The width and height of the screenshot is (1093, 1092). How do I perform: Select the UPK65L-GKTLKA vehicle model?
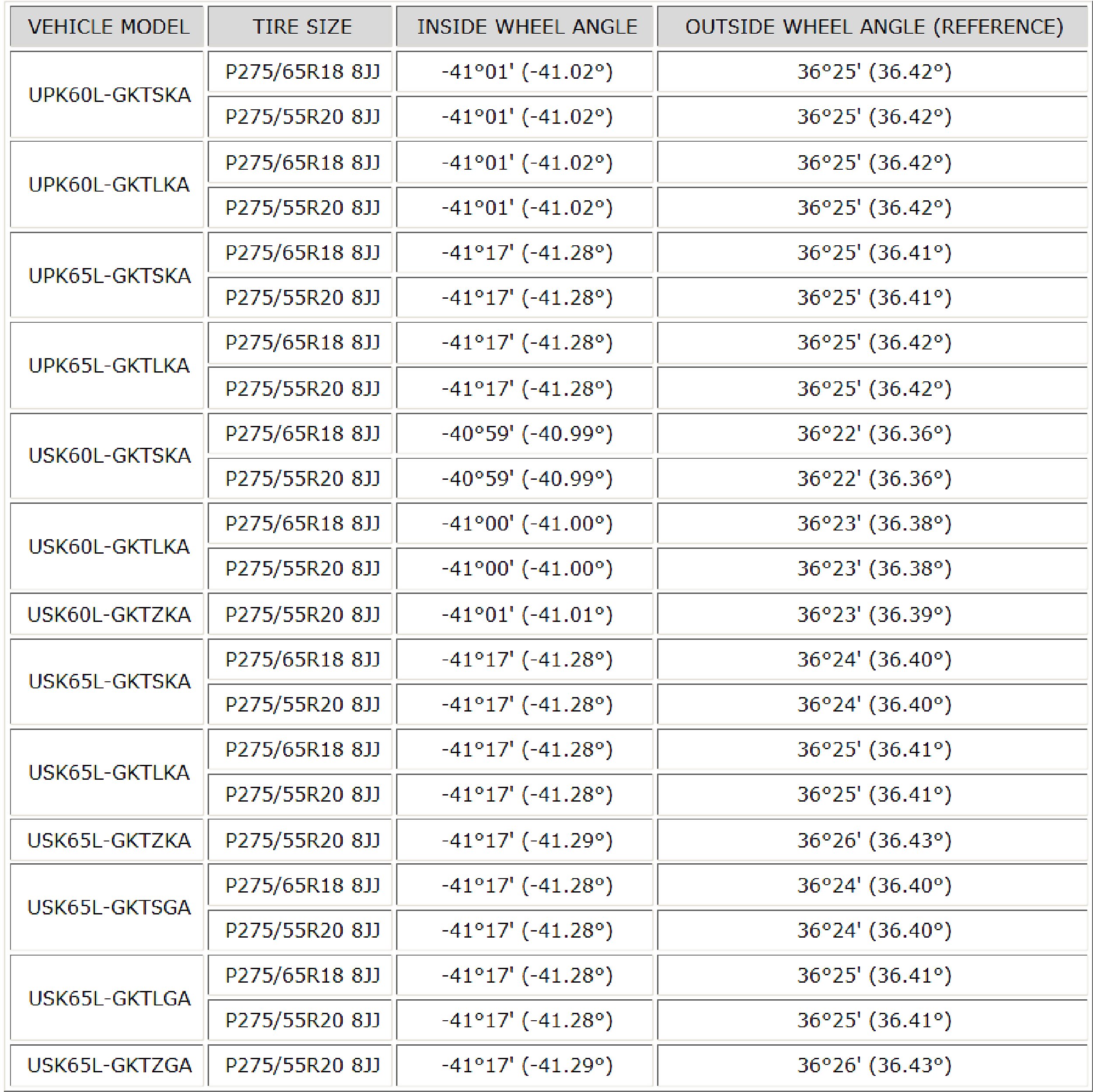click(x=109, y=366)
